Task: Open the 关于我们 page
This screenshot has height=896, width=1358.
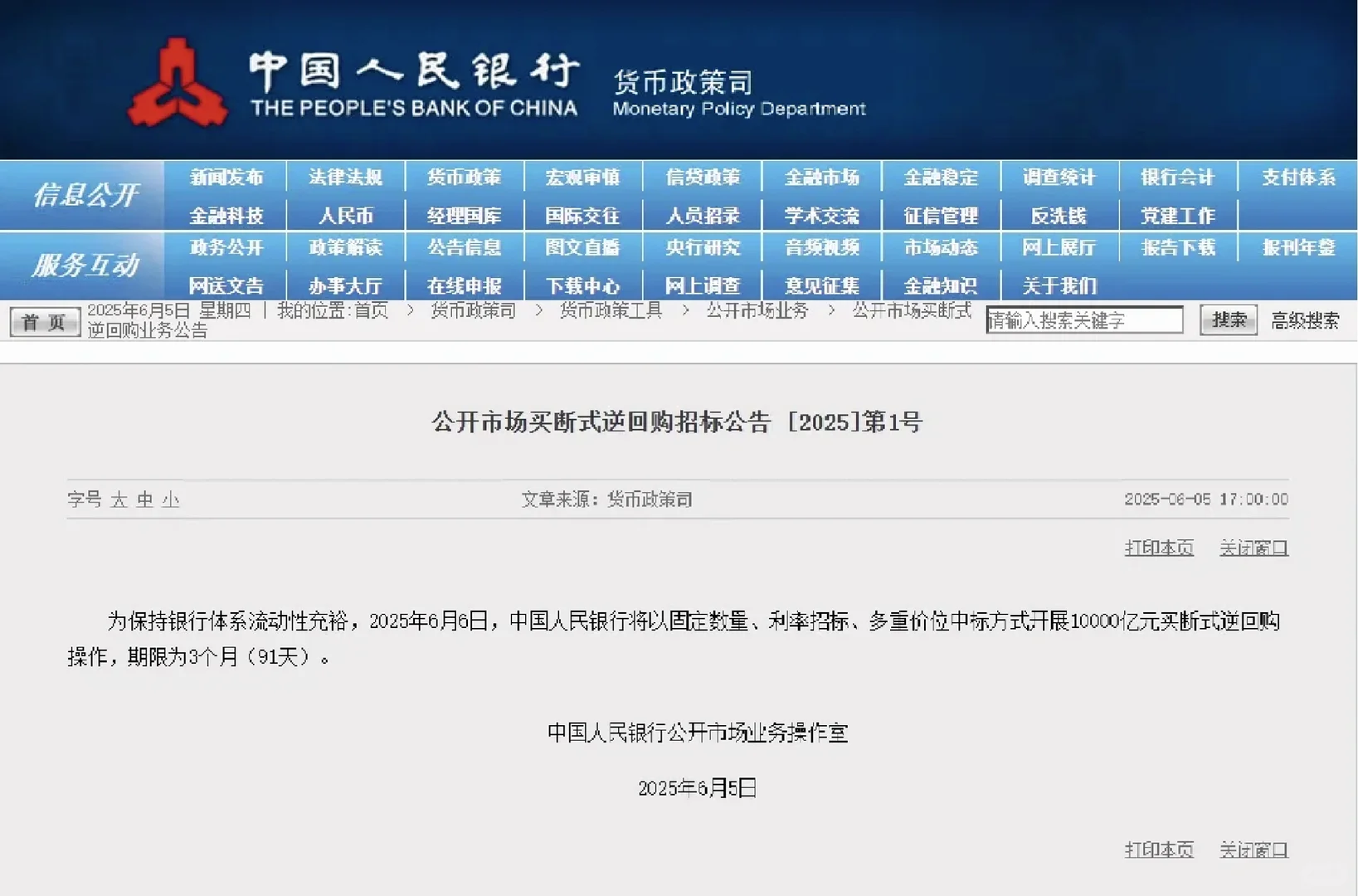Action: coord(1059,285)
